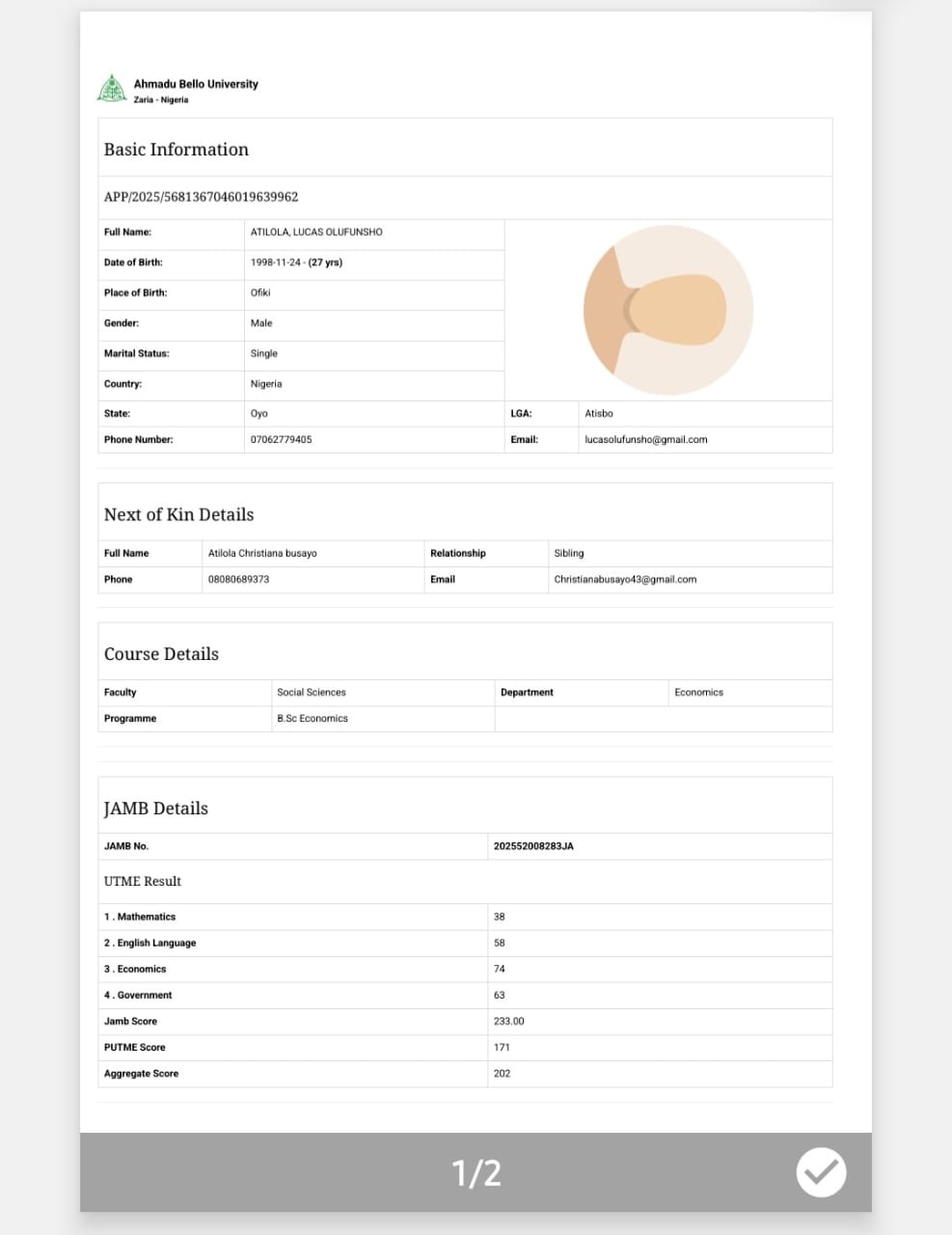Click the lucasolufunsho@gmail.com email address
952x1235 pixels.
pyautogui.click(x=645, y=440)
